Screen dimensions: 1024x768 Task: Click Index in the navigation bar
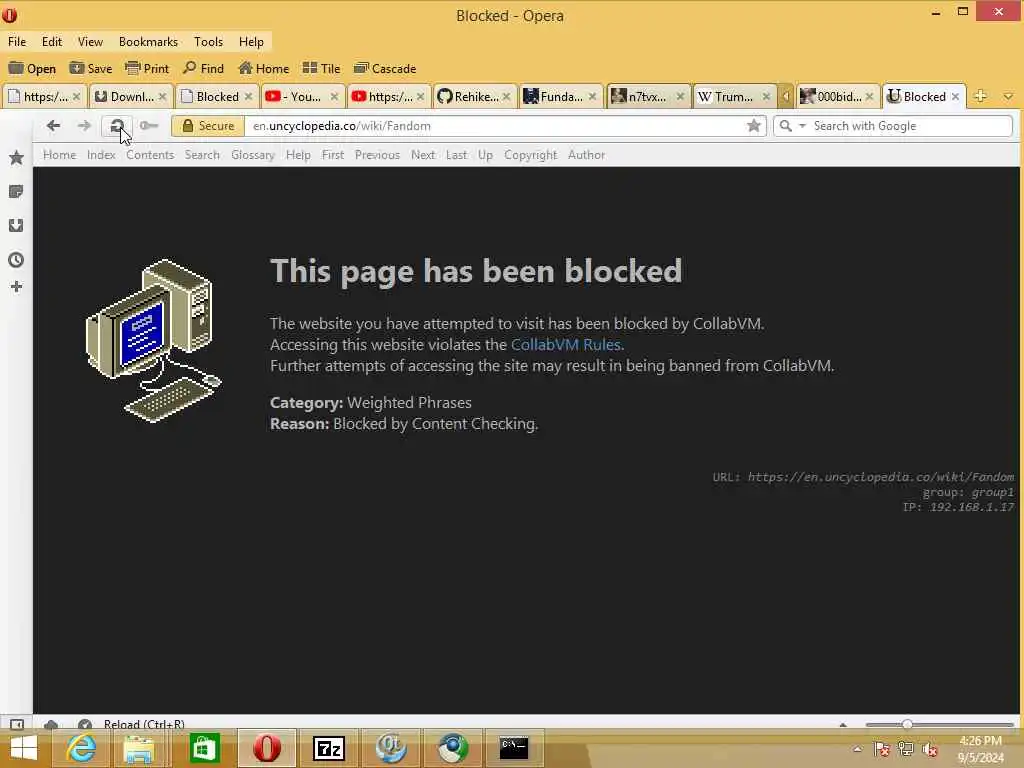click(101, 155)
